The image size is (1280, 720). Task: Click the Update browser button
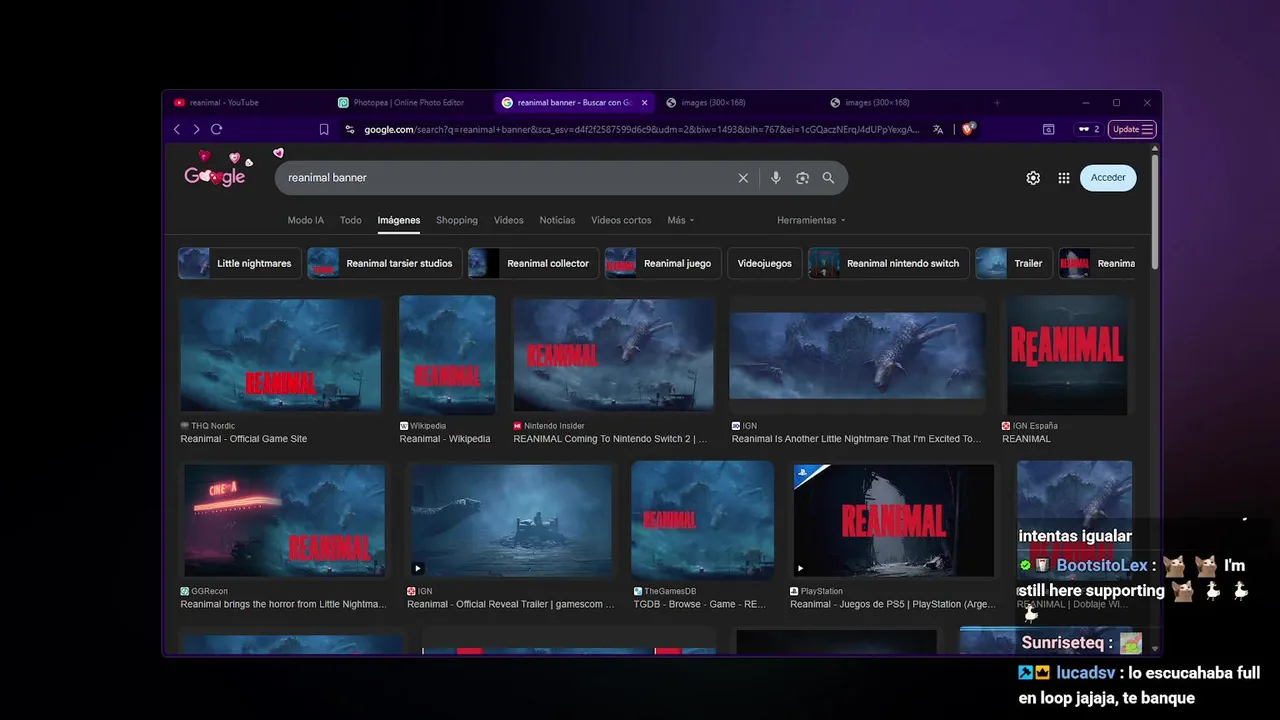(1133, 129)
